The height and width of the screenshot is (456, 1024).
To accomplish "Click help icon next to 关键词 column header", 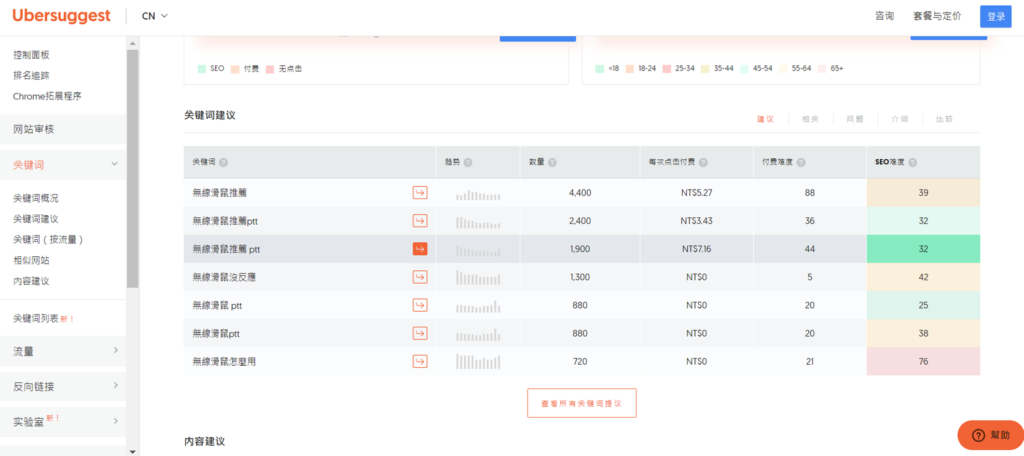I will [223, 162].
